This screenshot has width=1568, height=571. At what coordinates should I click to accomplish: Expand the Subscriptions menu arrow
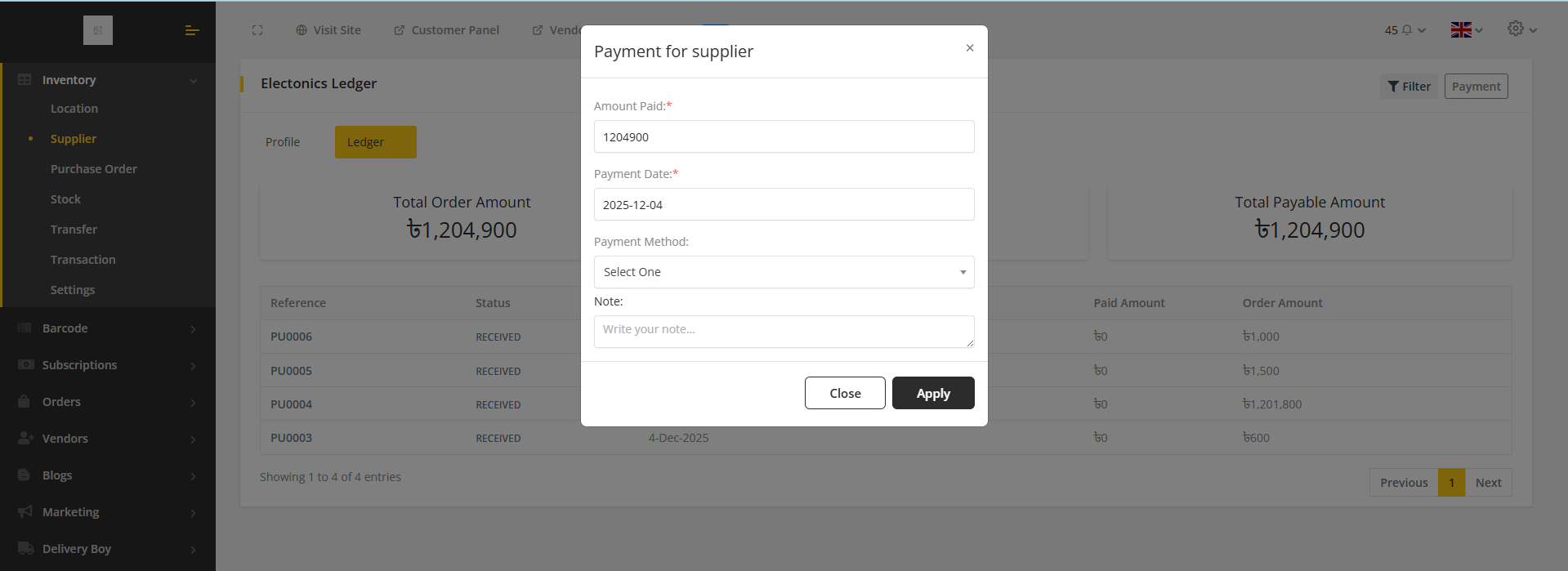194,366
